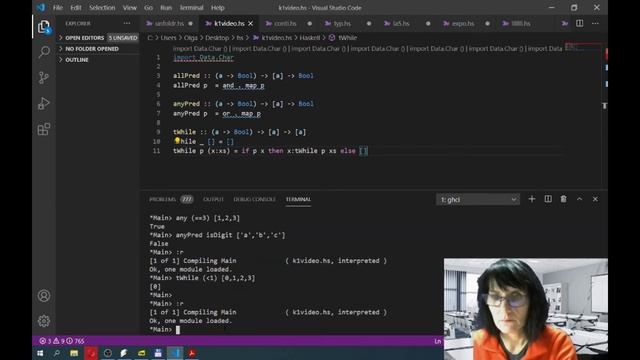Click the ghci terminal prompt input
The width and height of the screenshot is (640, 360).
[x=178, y=329]
